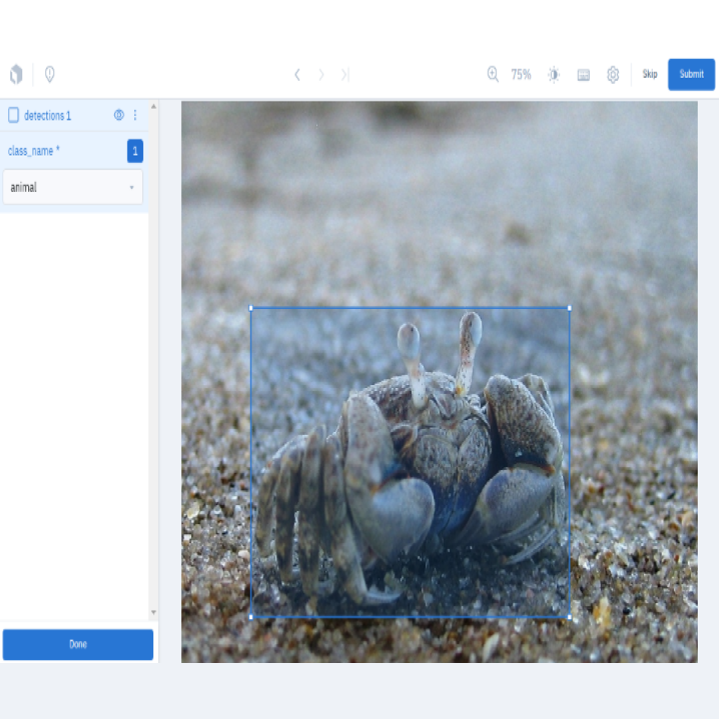Click sidebar scrollbar up arrow
719x719 pixels.
click(x=154, y=106)
